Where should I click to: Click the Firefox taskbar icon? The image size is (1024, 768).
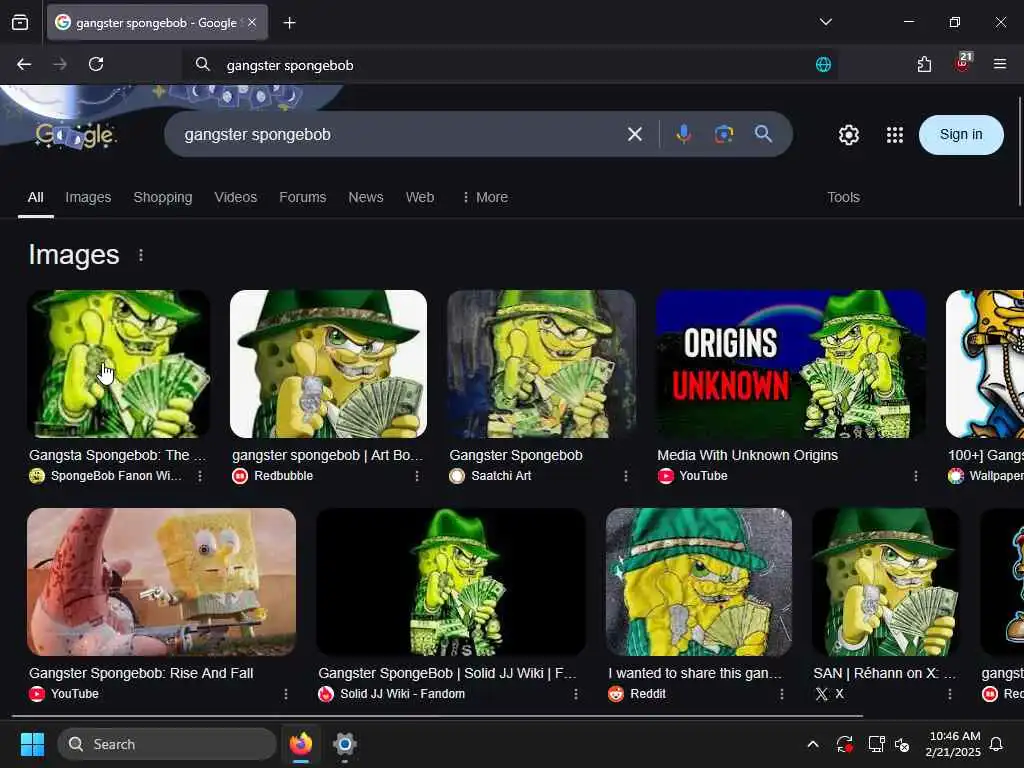coord(301,744)
